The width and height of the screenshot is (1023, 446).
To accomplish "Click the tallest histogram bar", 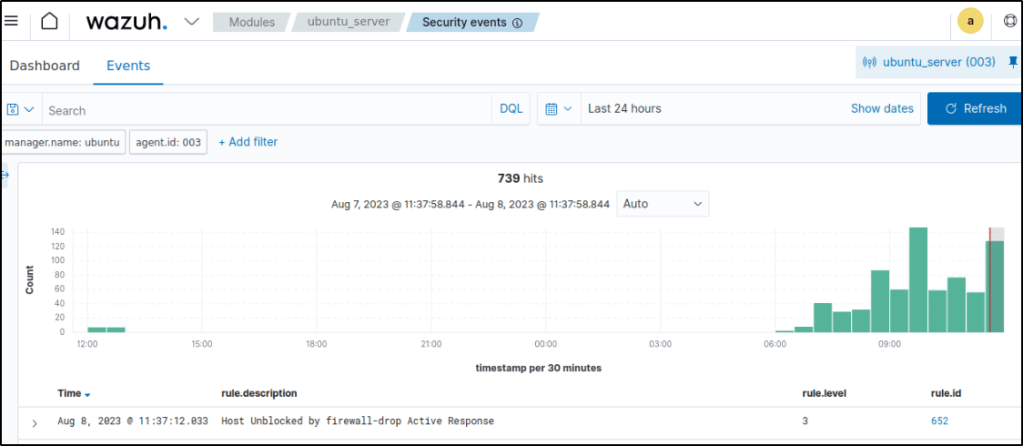I will (x=918, y=280).
